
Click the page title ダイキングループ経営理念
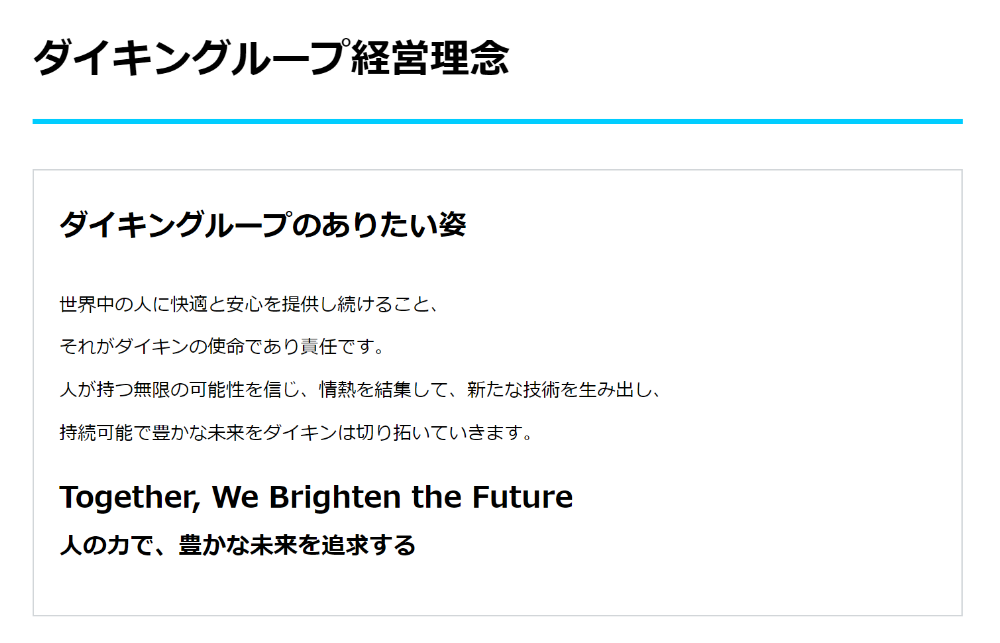[271, 58]
